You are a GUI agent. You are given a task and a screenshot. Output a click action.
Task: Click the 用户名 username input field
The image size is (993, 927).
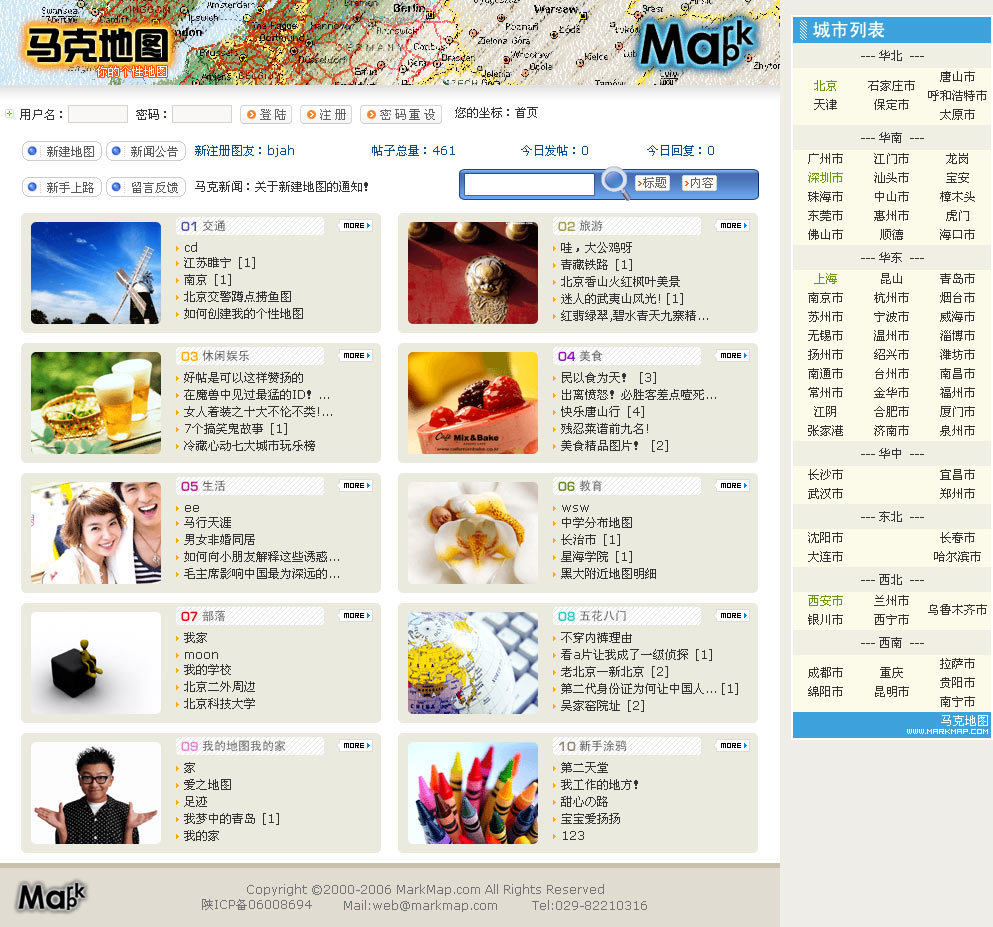pyautogui.click(x=98, y=114)
